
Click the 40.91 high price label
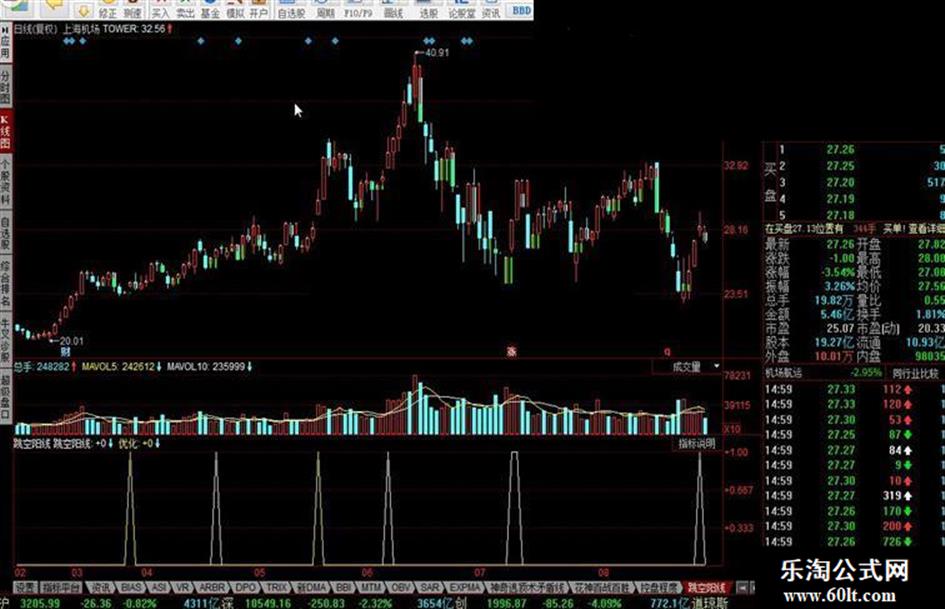point(437,52)
